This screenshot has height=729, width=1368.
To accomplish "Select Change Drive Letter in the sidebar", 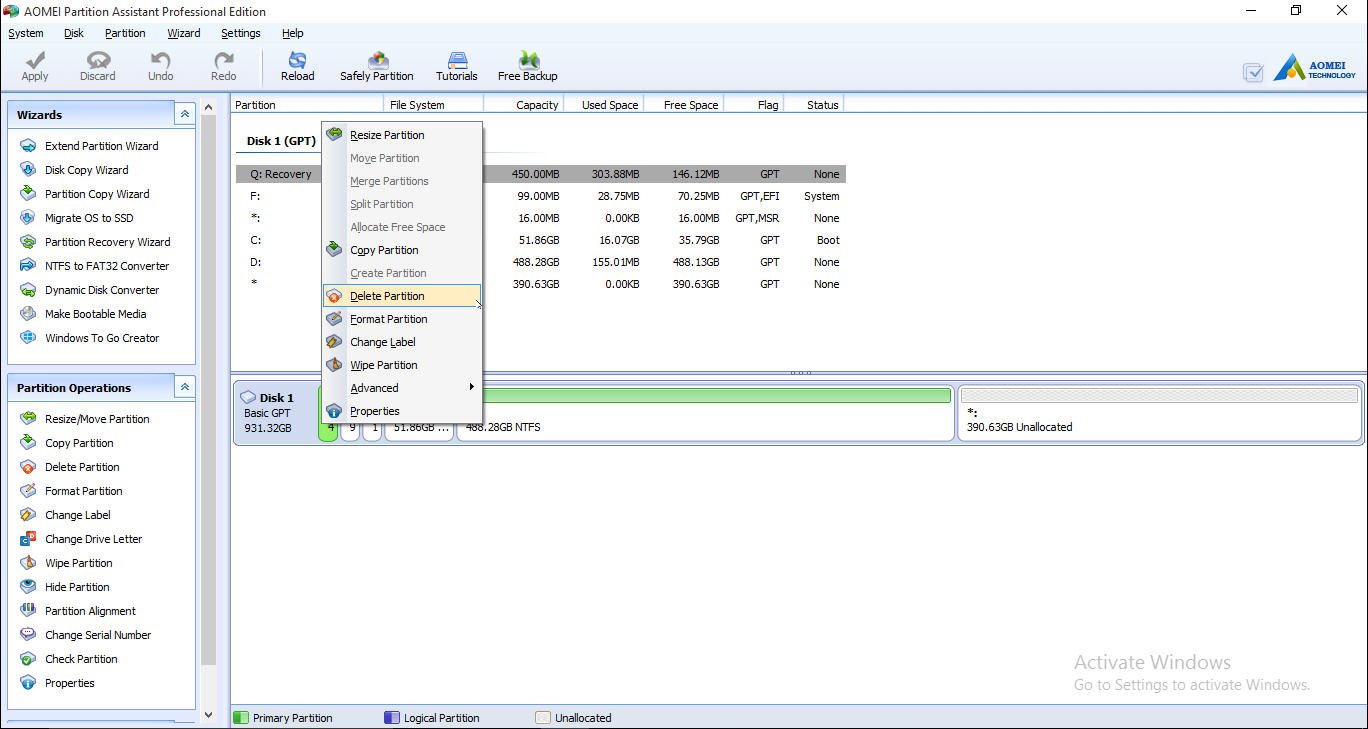I will click(x=81, y=539).
